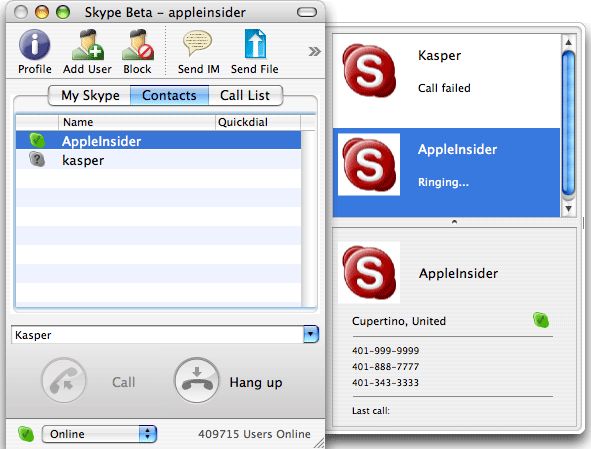Sort contacts by Name column header
Viewport: 591px width, 449px height.
tap(136, 122)
